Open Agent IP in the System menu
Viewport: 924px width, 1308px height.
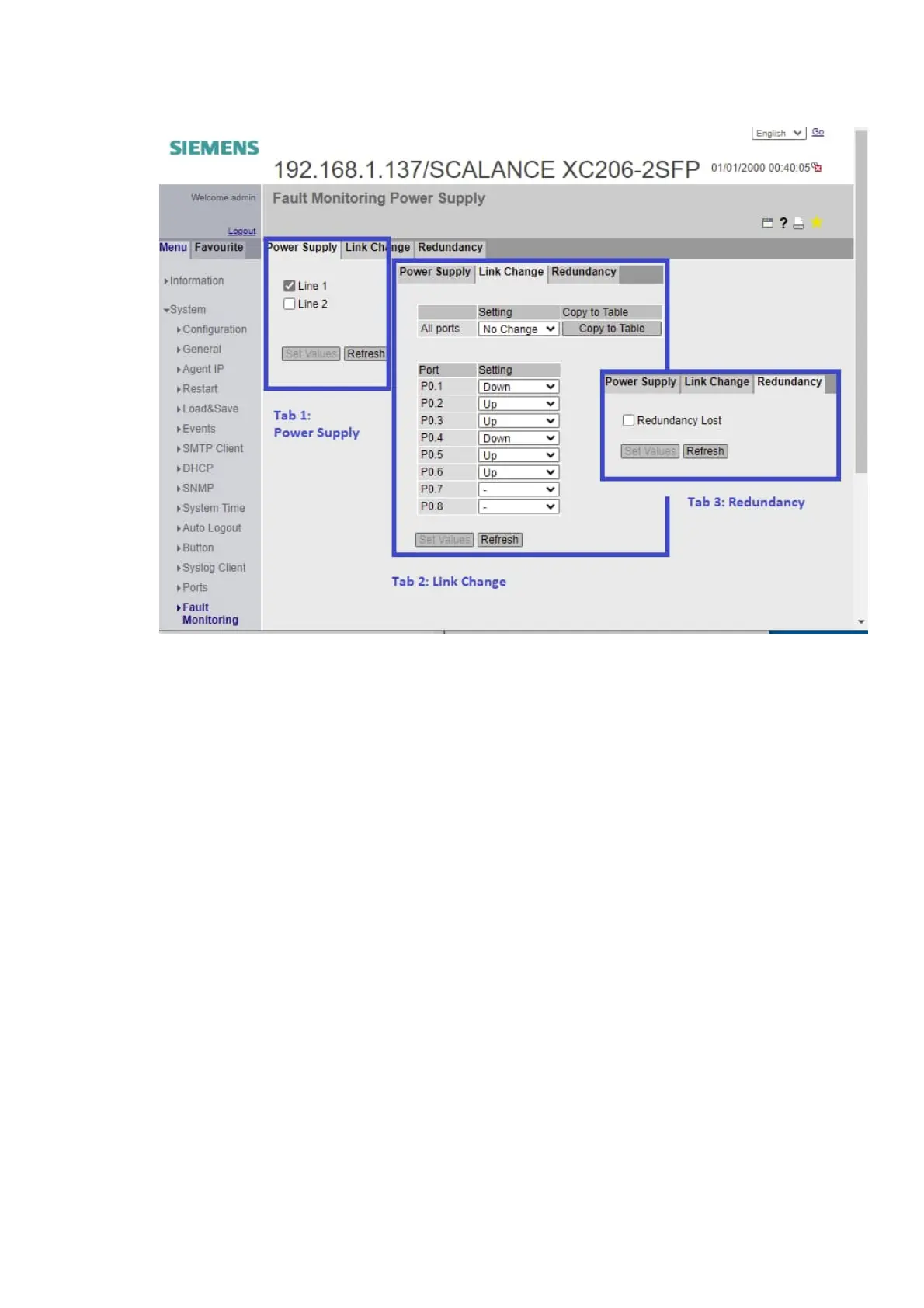200,369
